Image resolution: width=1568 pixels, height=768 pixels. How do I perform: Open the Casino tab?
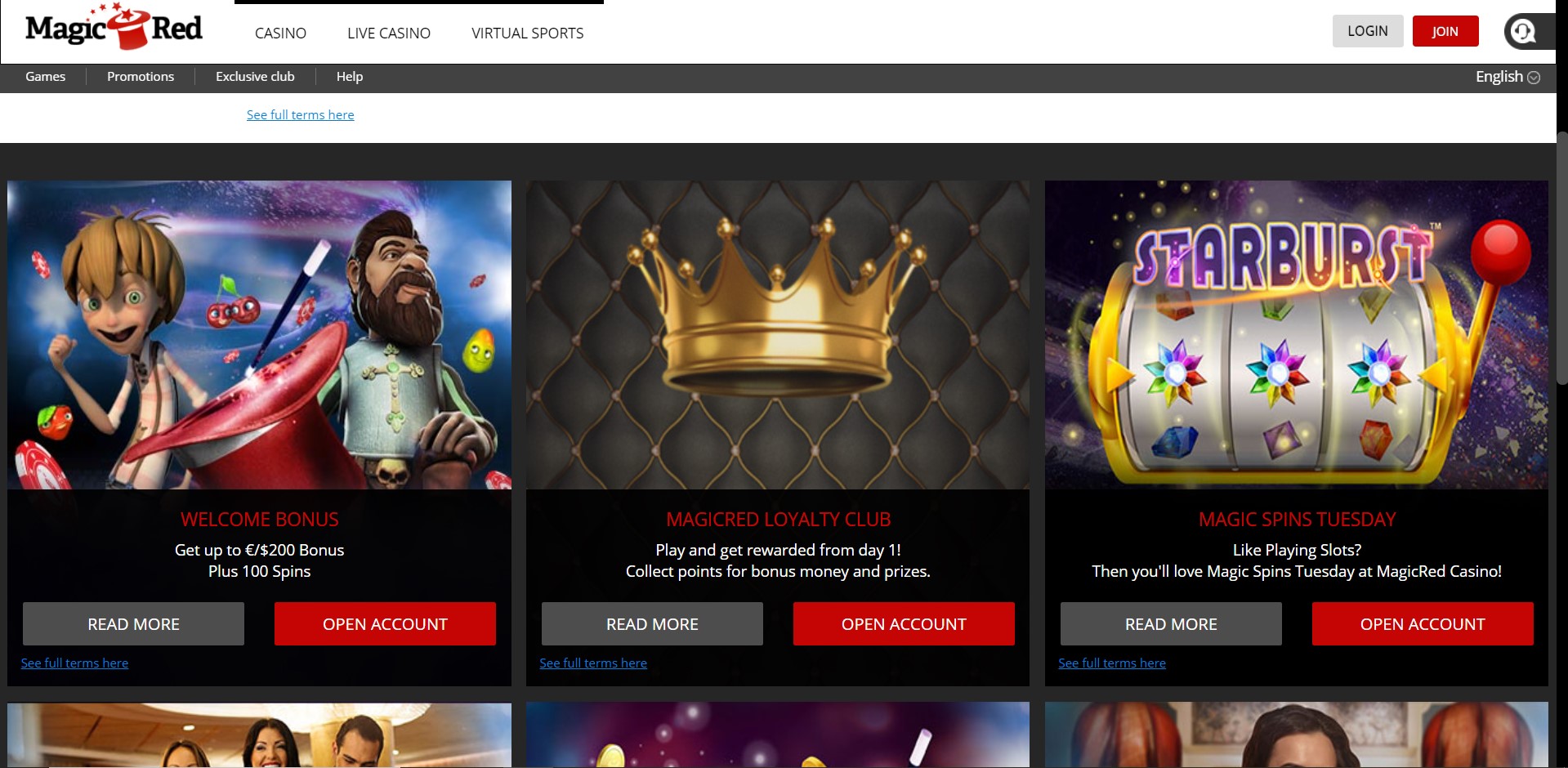click(280, 33)
